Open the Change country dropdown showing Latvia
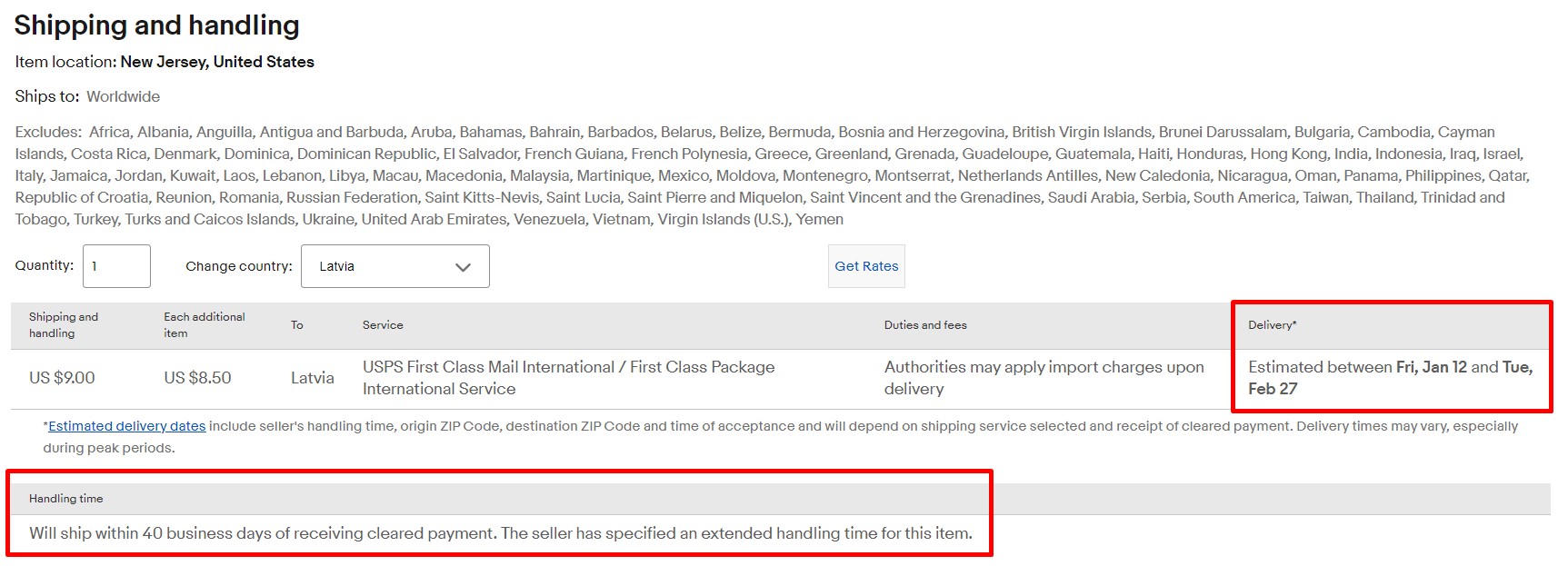Viewport: 1568px width, 566px height. tap(395, 266)
